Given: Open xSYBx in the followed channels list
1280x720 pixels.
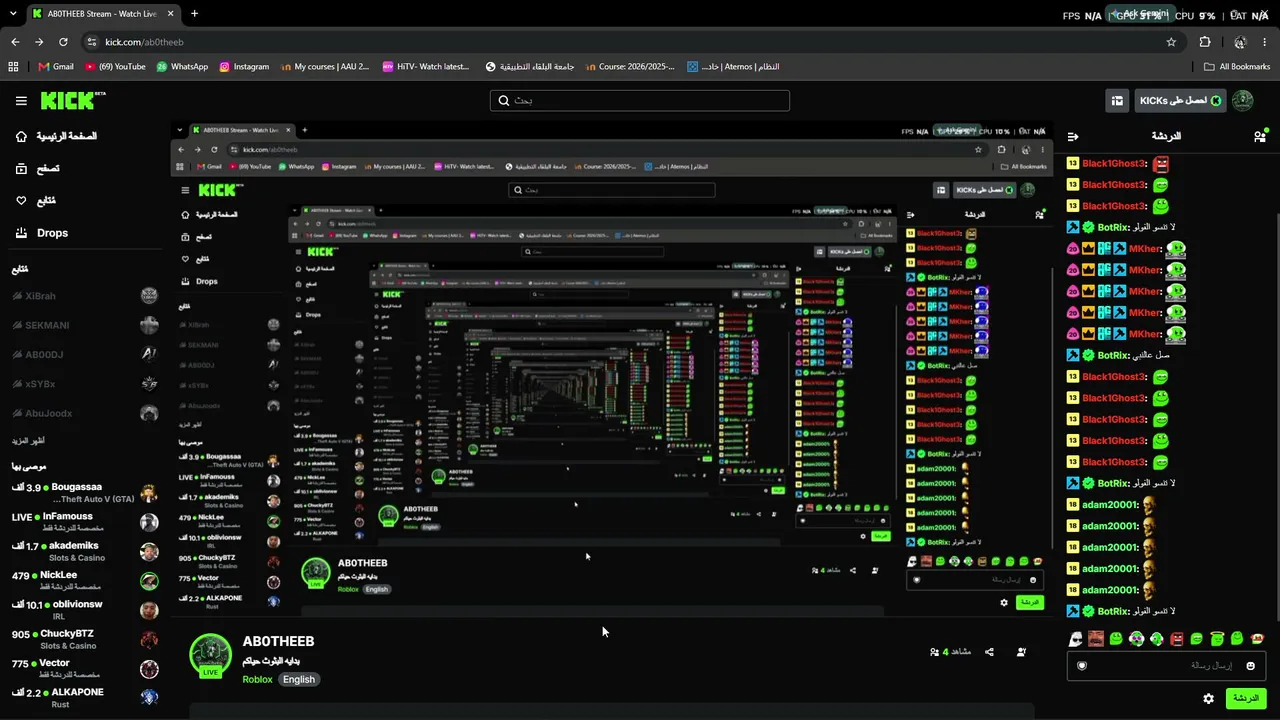Looking at the screenshot, I should click(85, 384).
